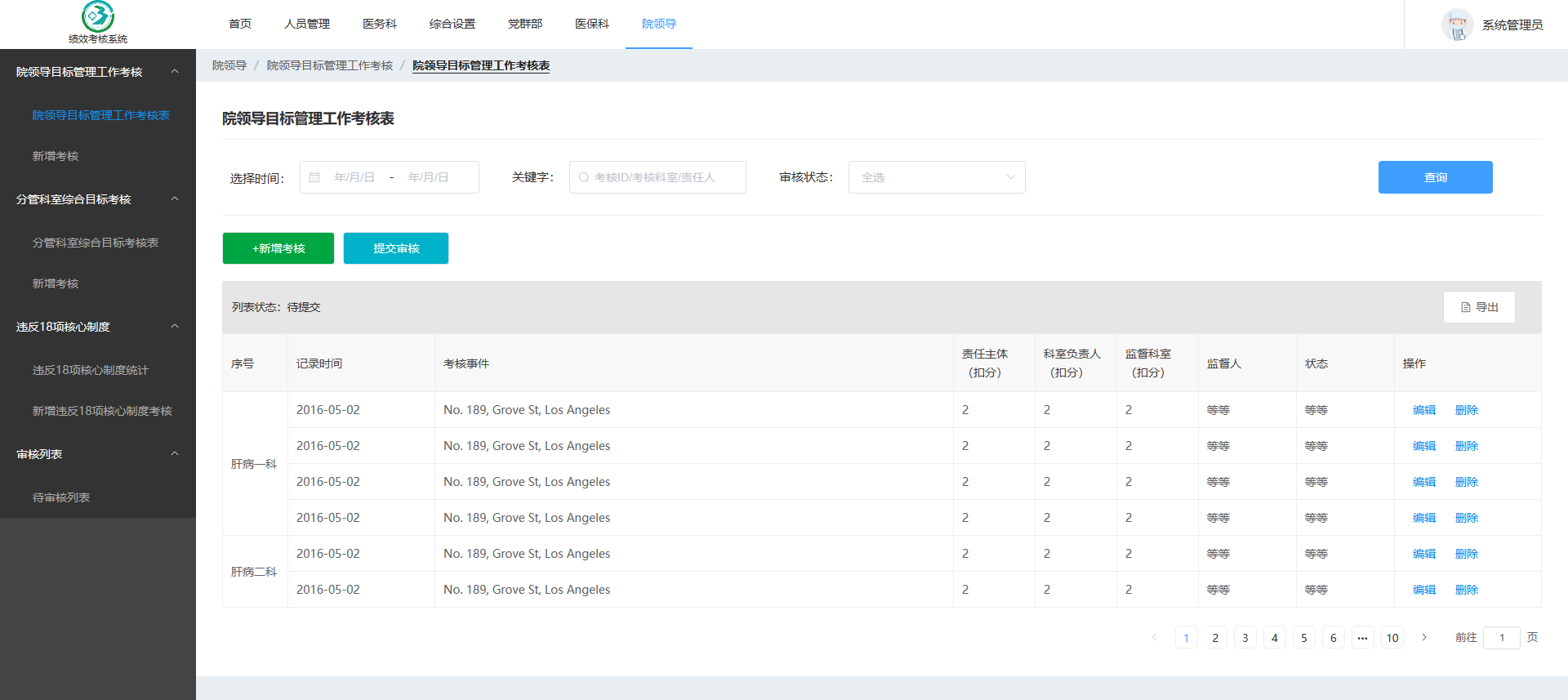
Task: Collapse 分管科室综合目标考核 sidebar group
Action: (x=175, y=199)
